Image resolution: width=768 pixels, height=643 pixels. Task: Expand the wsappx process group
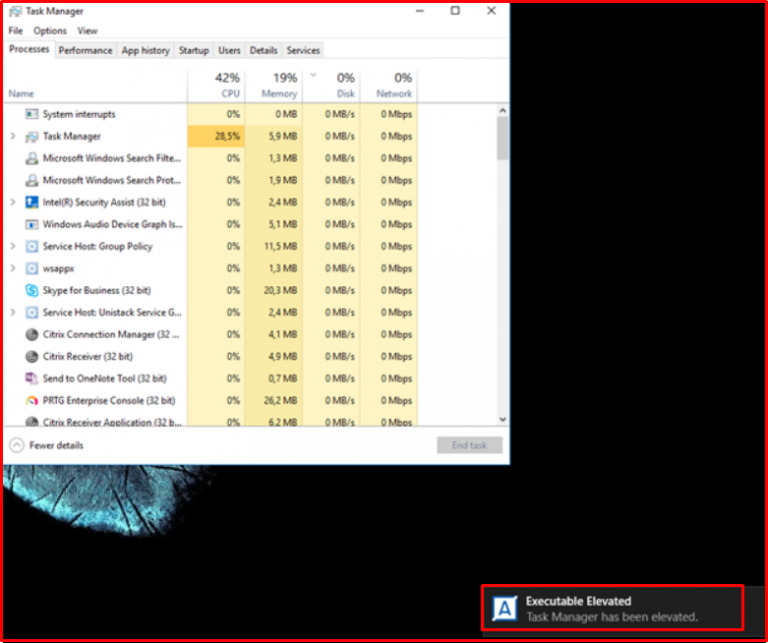(12, 268)
